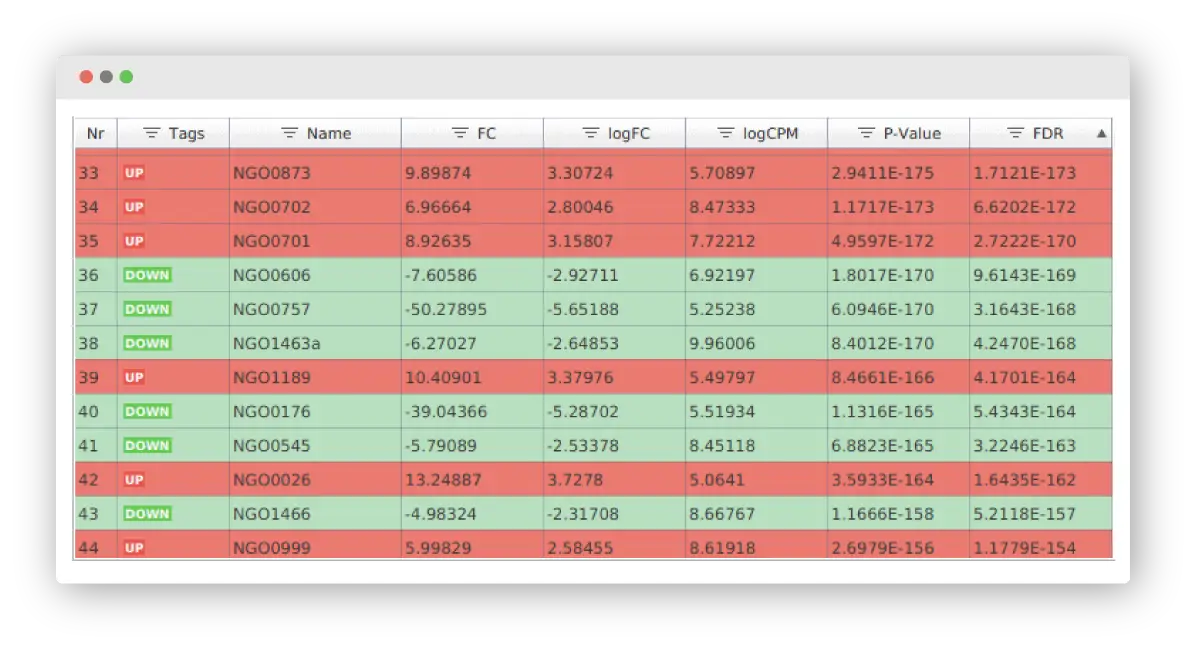Screen dimensions: 1196x649
Task: Select gene name NGO0999
Action: 272,548
